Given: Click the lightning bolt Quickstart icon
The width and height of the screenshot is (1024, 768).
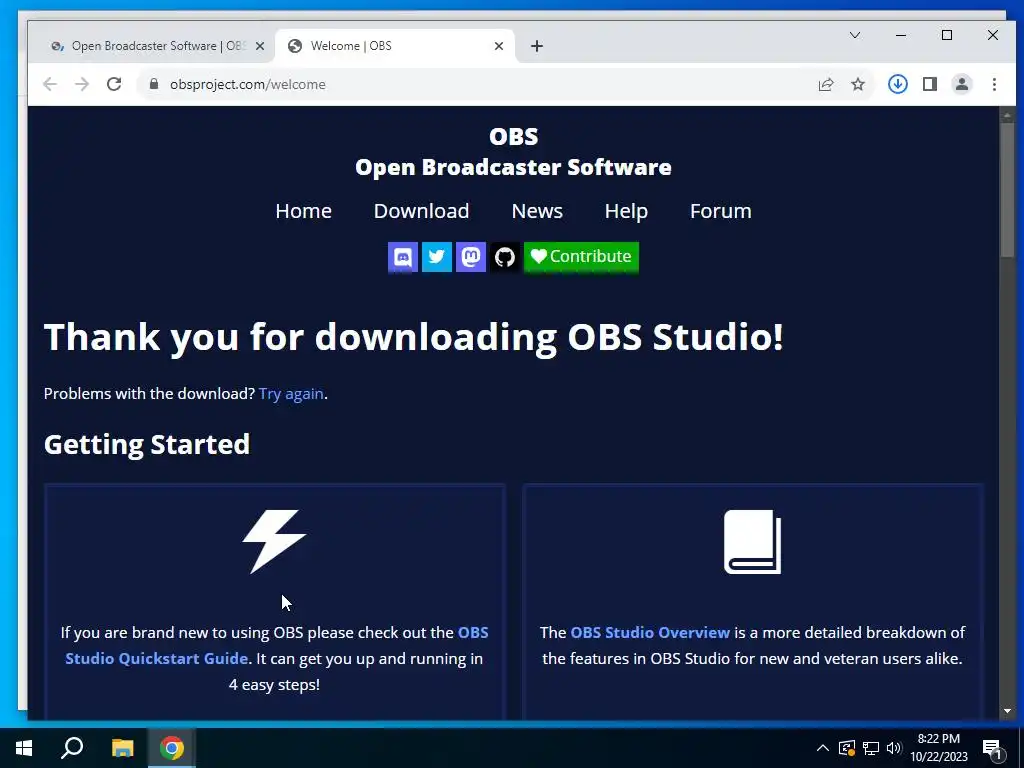Looking at the screenshot, I should pyautogui.click(x=274, y=541).
